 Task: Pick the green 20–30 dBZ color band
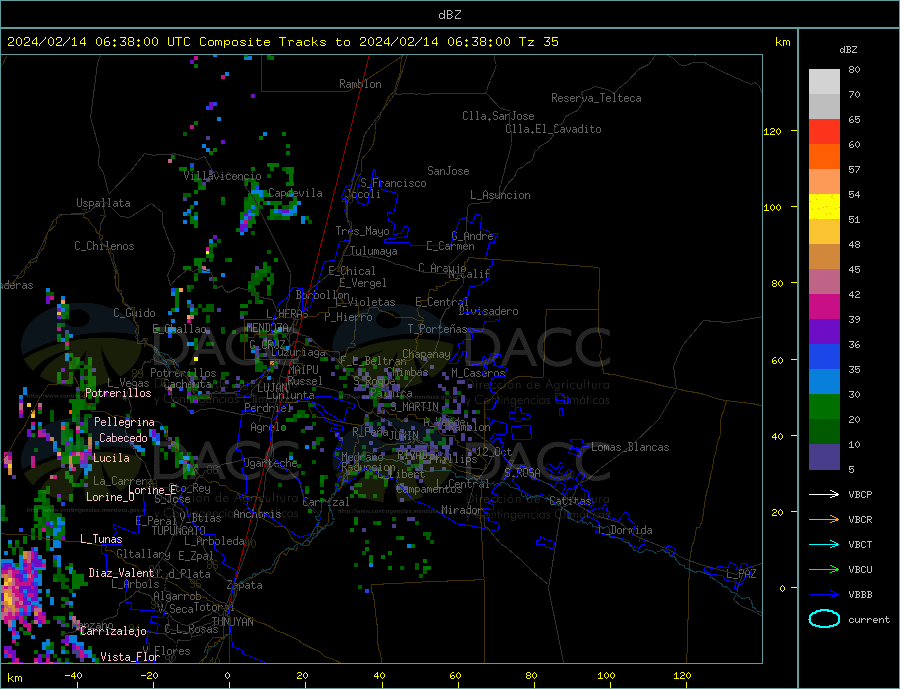click(x=824, y=407)
